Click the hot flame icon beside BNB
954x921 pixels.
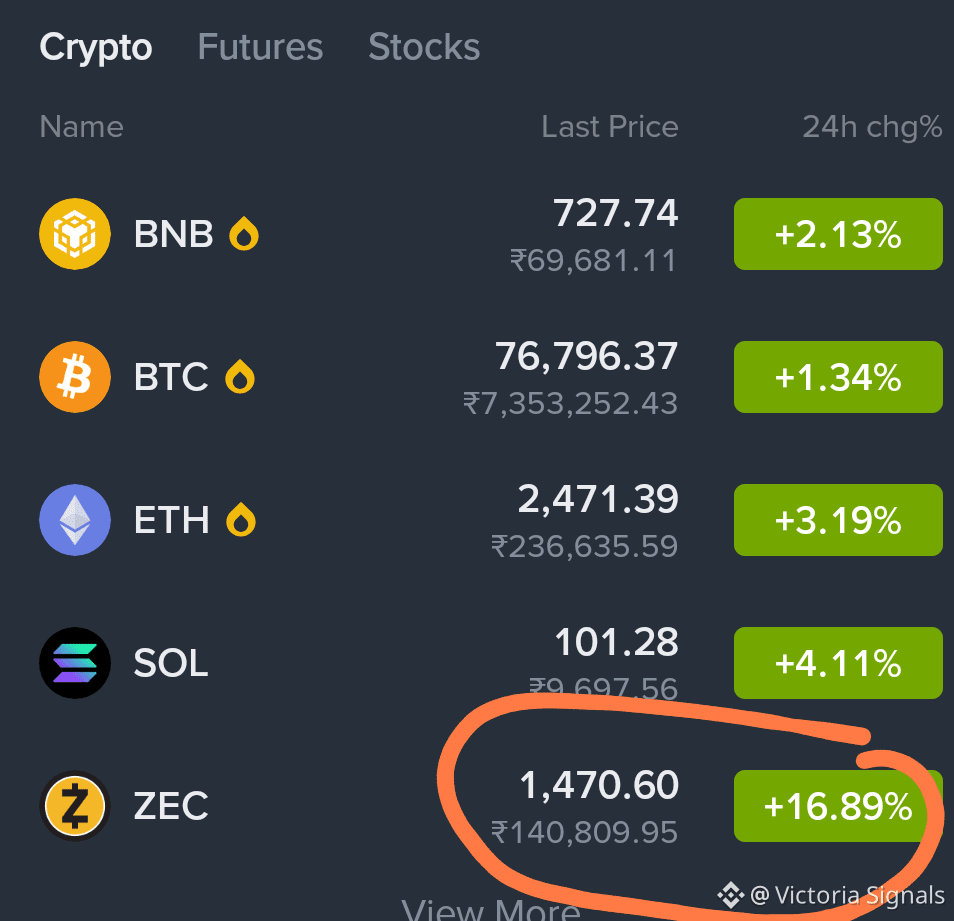coord(244,233)
